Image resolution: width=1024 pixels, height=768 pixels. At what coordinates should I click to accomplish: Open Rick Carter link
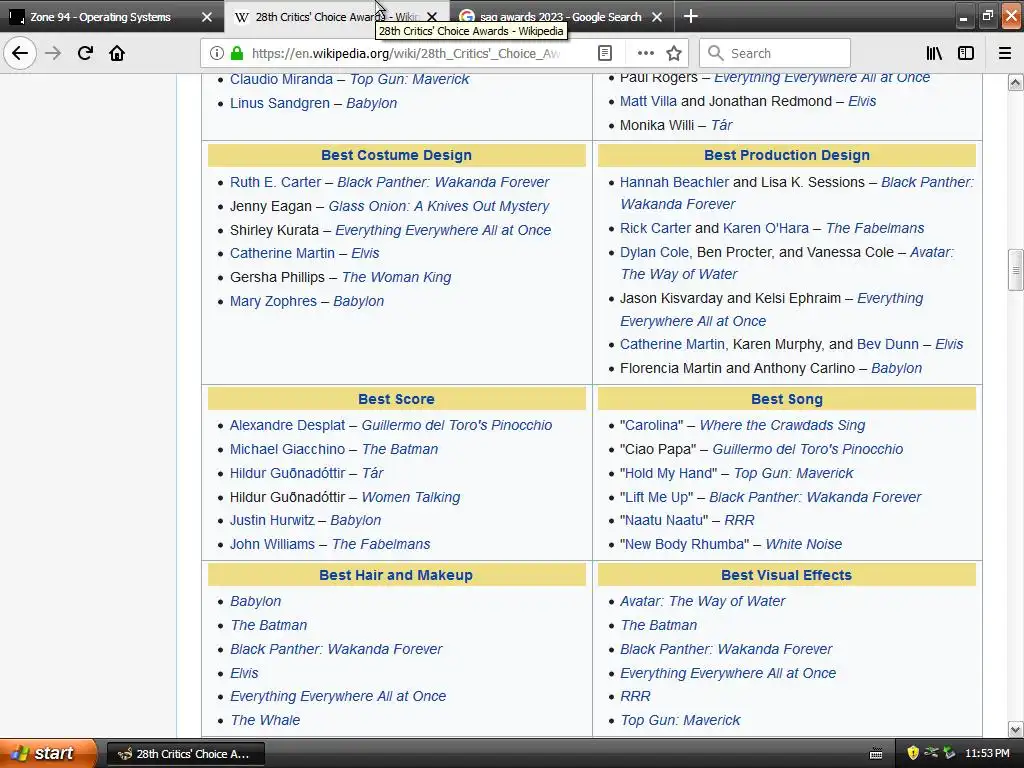click(x=655, y=229)
